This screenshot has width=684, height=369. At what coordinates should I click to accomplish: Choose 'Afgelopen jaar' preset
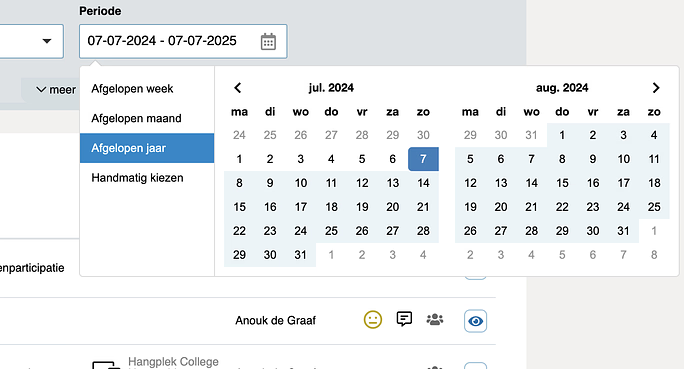147,148
